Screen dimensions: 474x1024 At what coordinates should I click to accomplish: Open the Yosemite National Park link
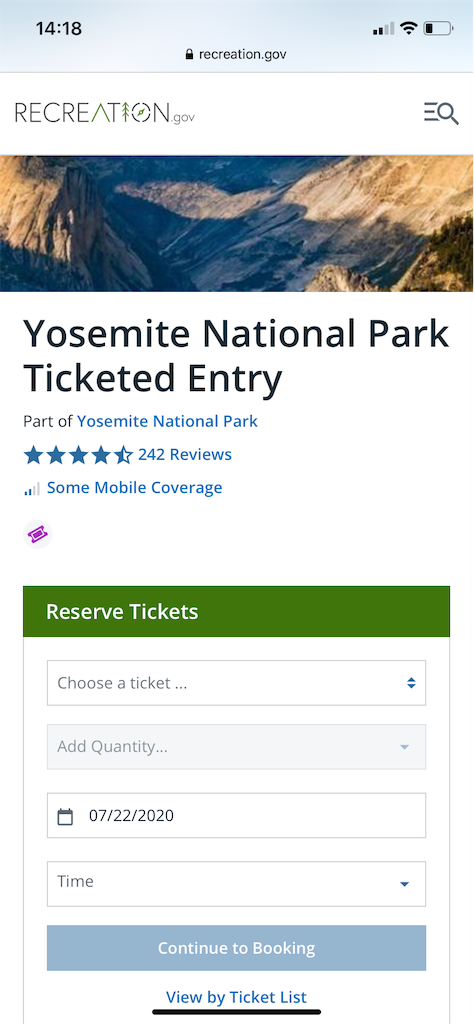coord(167,421)
